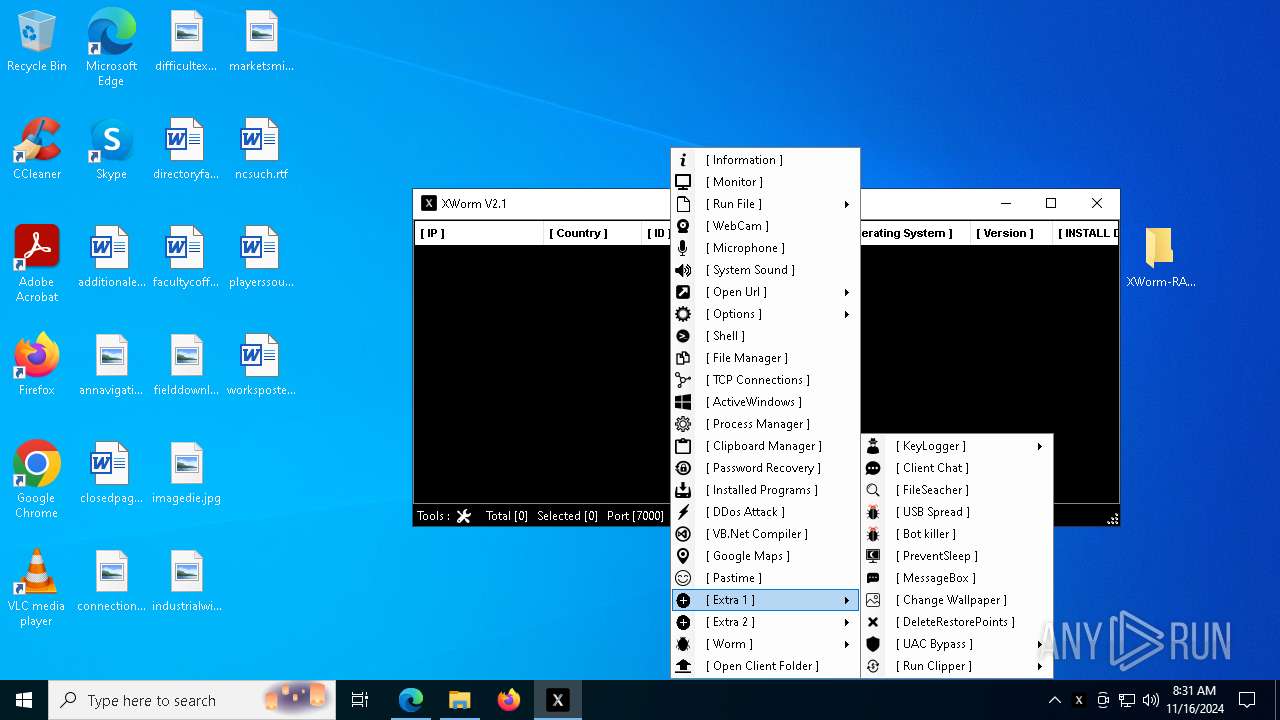Sort by the [ Country ] column header

(x=592, y=233)
